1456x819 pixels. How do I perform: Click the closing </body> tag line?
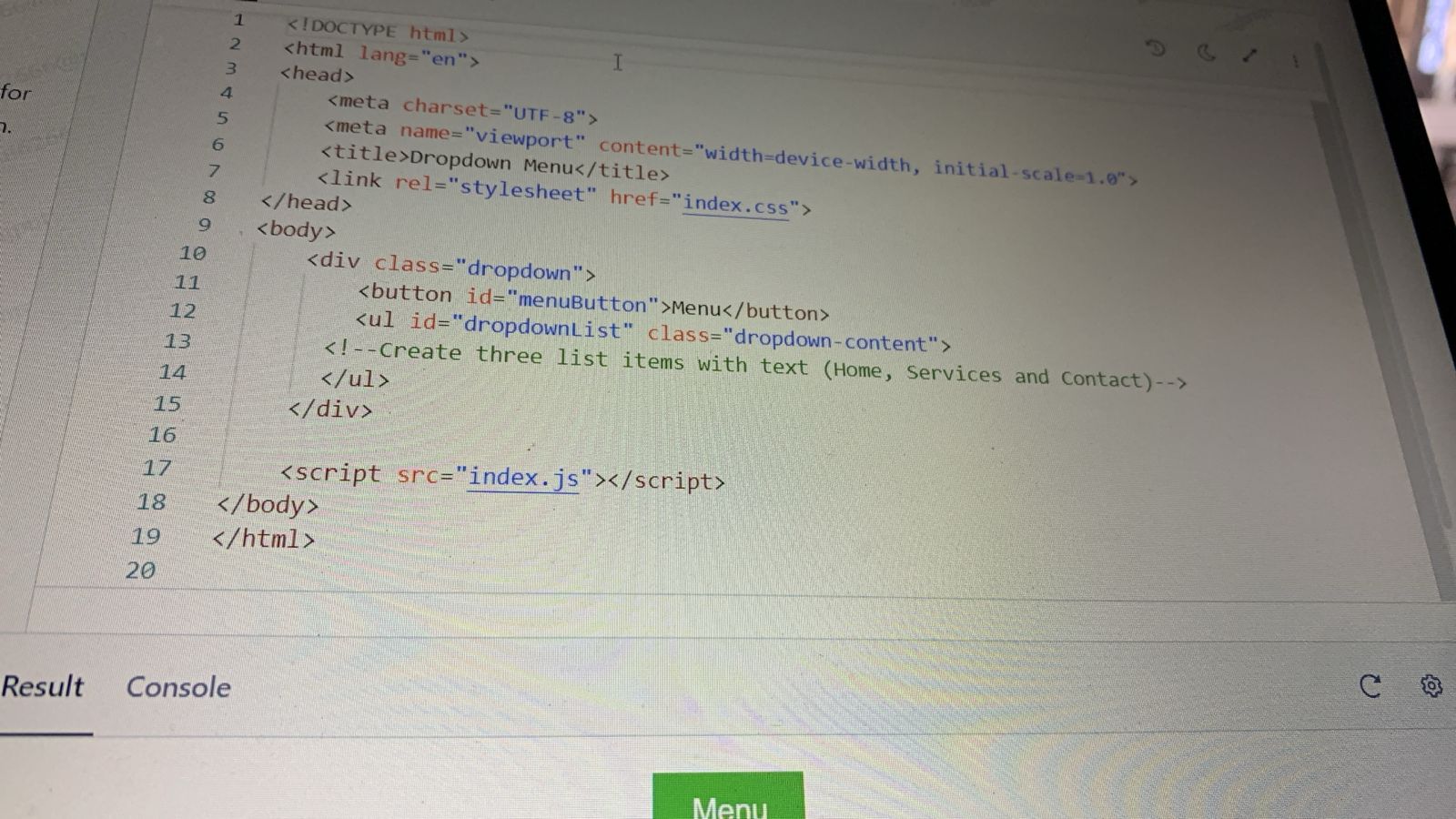coord(268,504)
